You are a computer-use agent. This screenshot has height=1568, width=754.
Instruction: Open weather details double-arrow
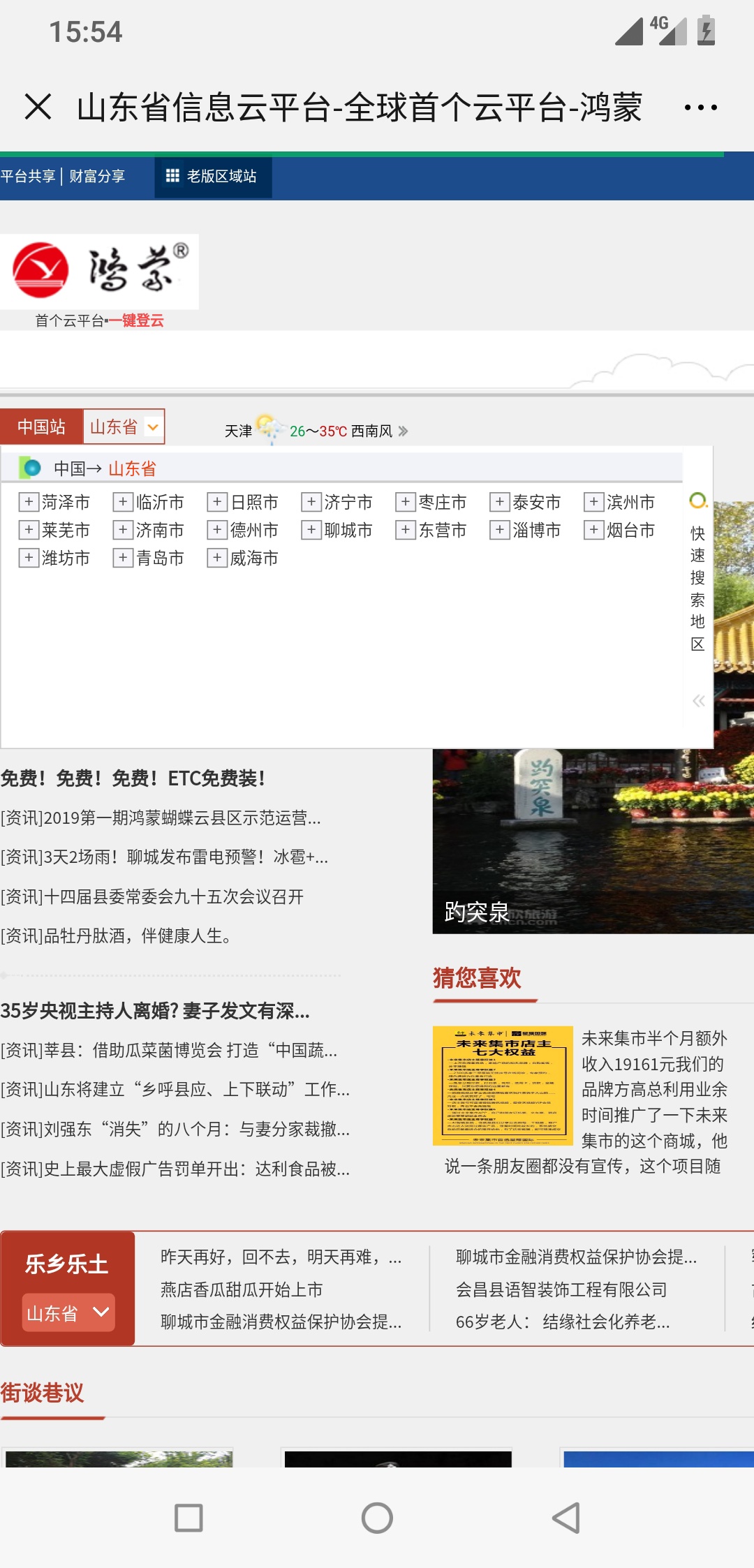click(404, 431)
